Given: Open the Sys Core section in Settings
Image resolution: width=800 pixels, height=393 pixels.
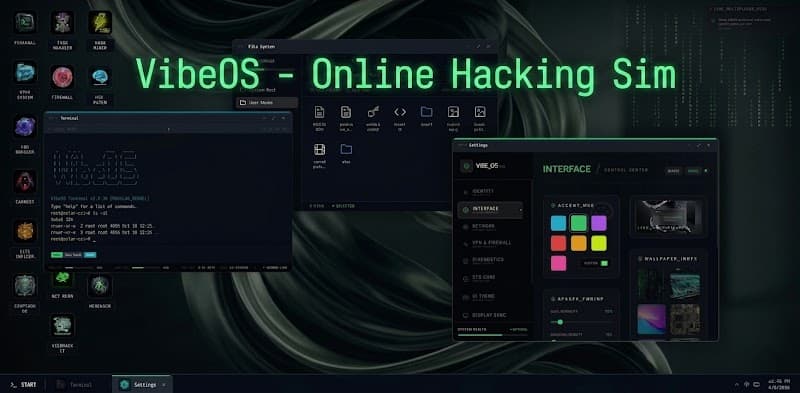Looking at the screenshot, I should [490, 278].
